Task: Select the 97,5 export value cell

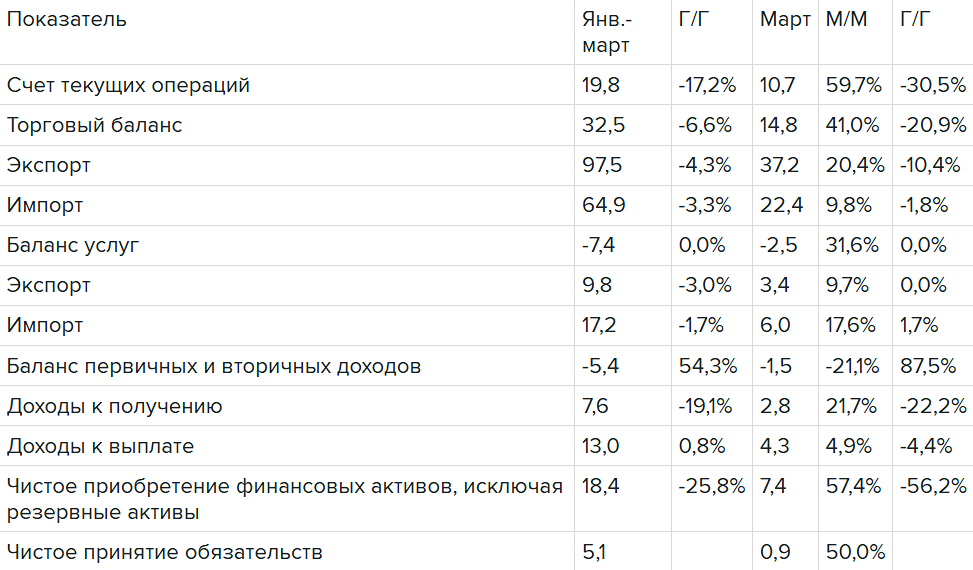Action: coord(601,165)
